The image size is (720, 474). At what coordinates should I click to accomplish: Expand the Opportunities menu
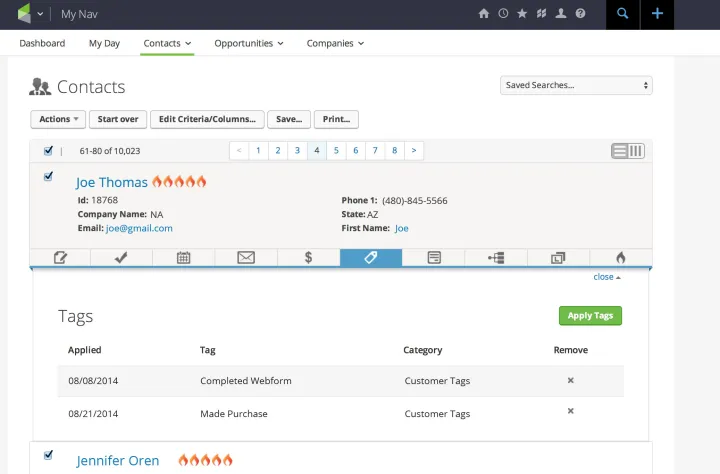249,43
